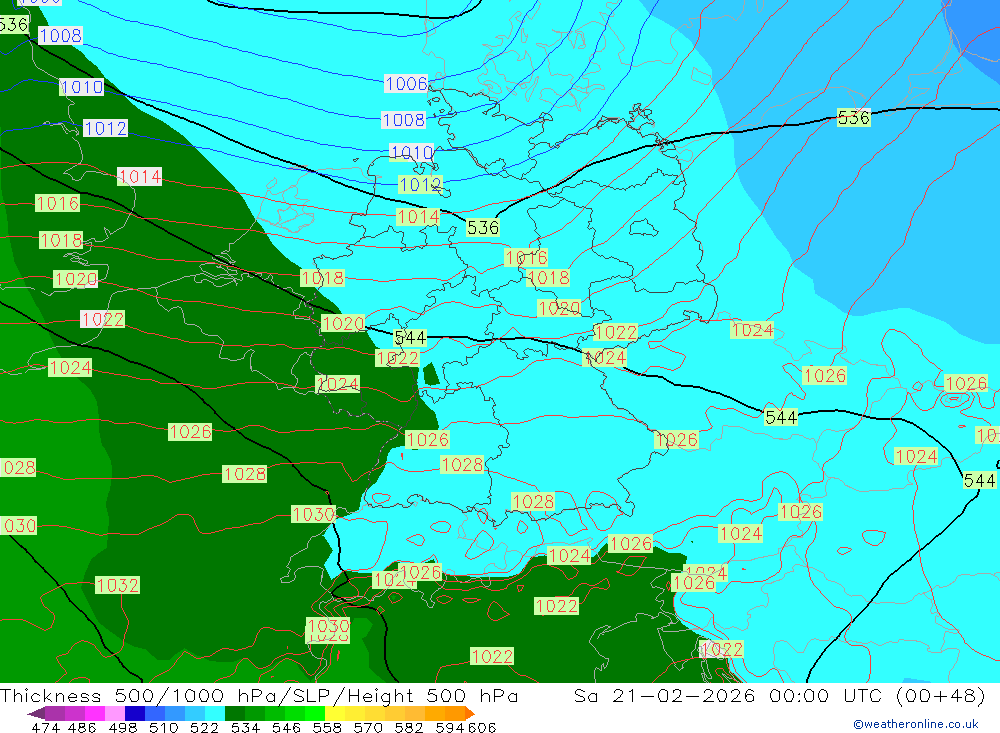Click the forecast date 'Sa 21-02-2026 00:00 UTC (00+48)'

coord(779,695)
